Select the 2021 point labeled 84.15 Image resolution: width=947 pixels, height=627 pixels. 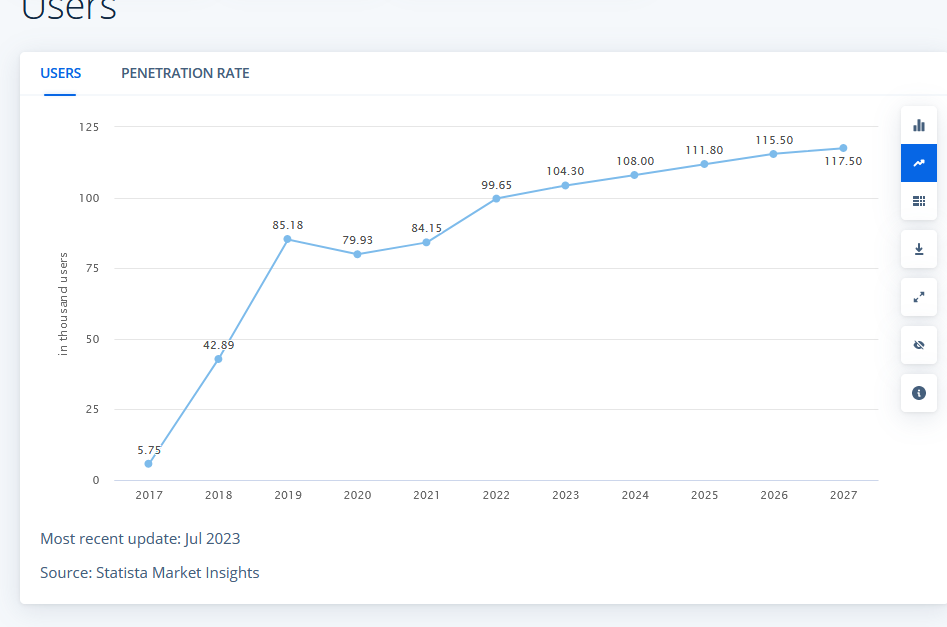pos(426,242)
